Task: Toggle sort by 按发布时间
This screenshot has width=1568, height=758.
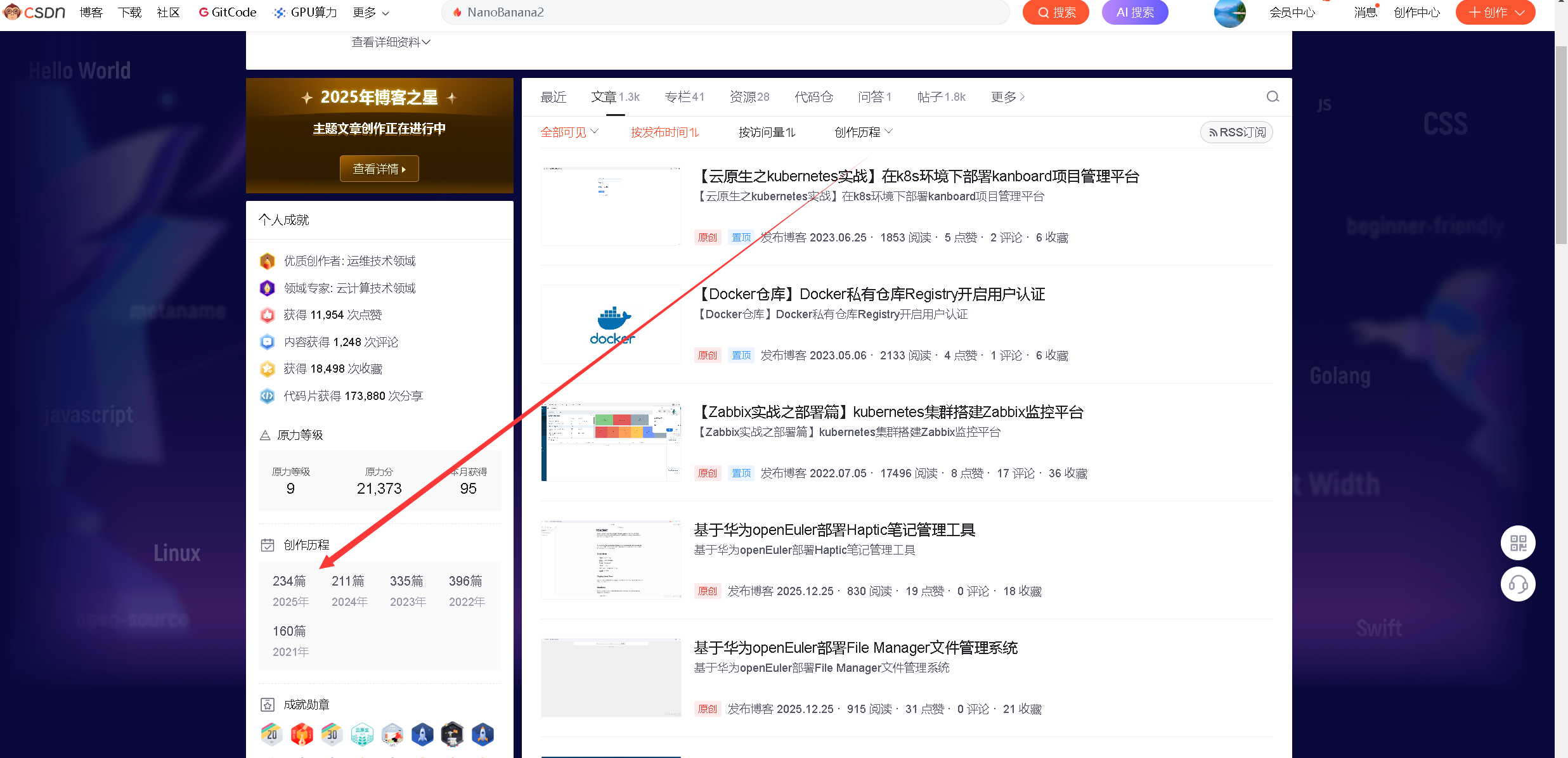Action: pos(664,132)
